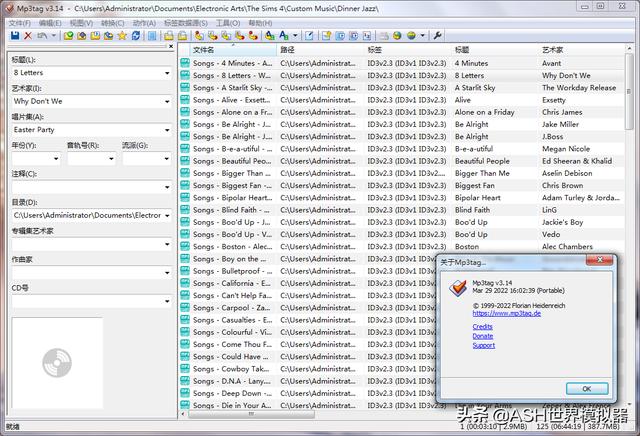Screen dimensions: 640x436
Task: Open the 编辑(E) menu
Action: coord(50,23)
